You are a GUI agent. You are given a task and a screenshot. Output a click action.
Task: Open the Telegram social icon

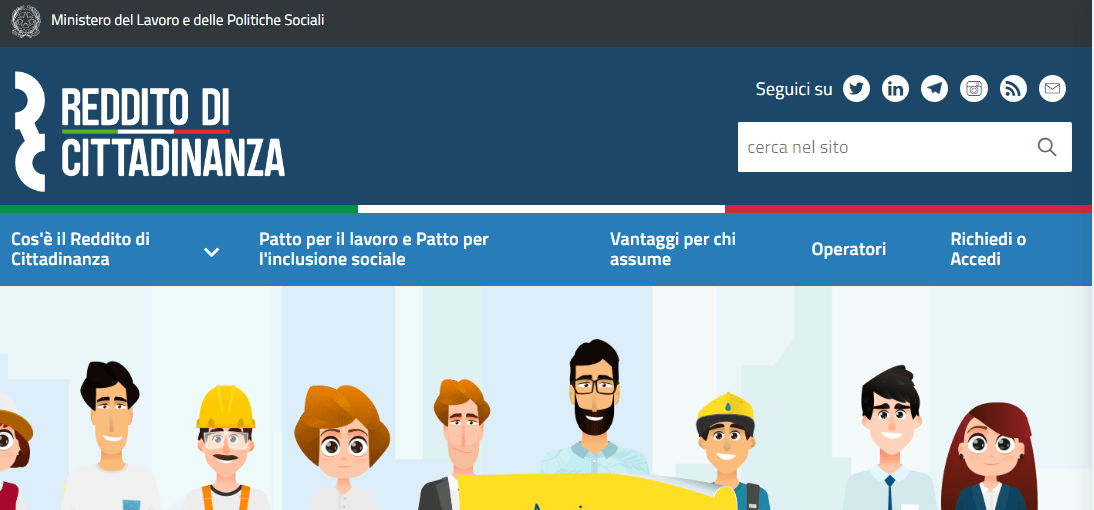[934, 89]
